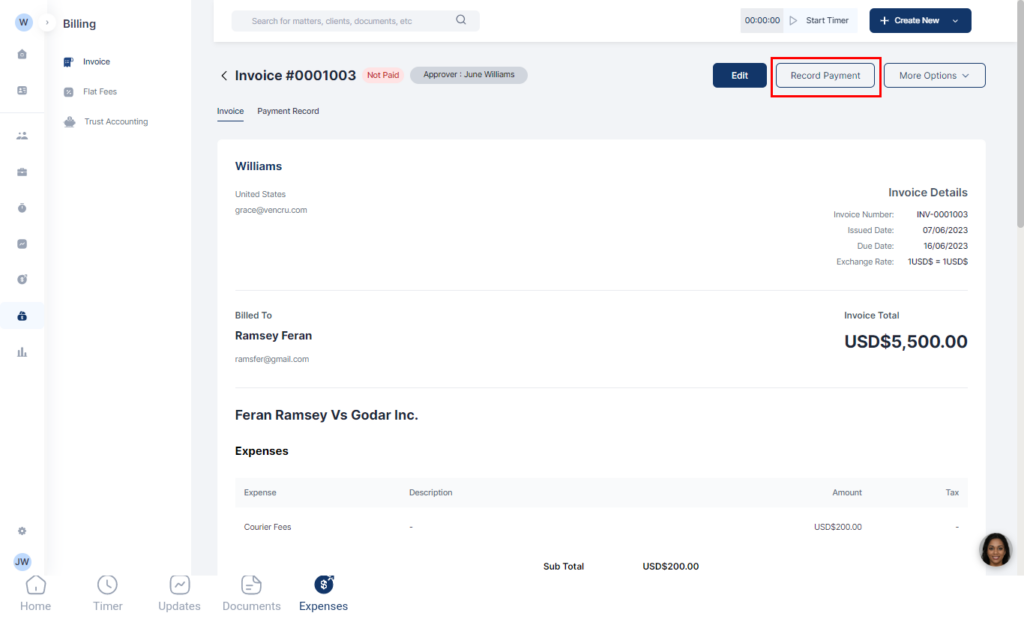
Task: Switch to the Payment Record tab
Action: coord(288,111)
